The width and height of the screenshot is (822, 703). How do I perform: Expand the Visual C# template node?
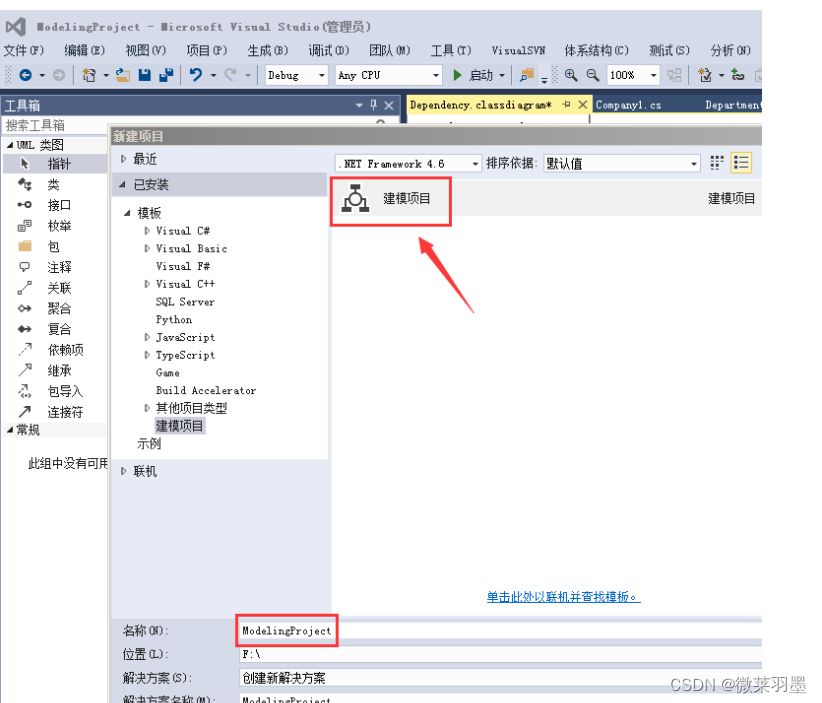(147, 231)
